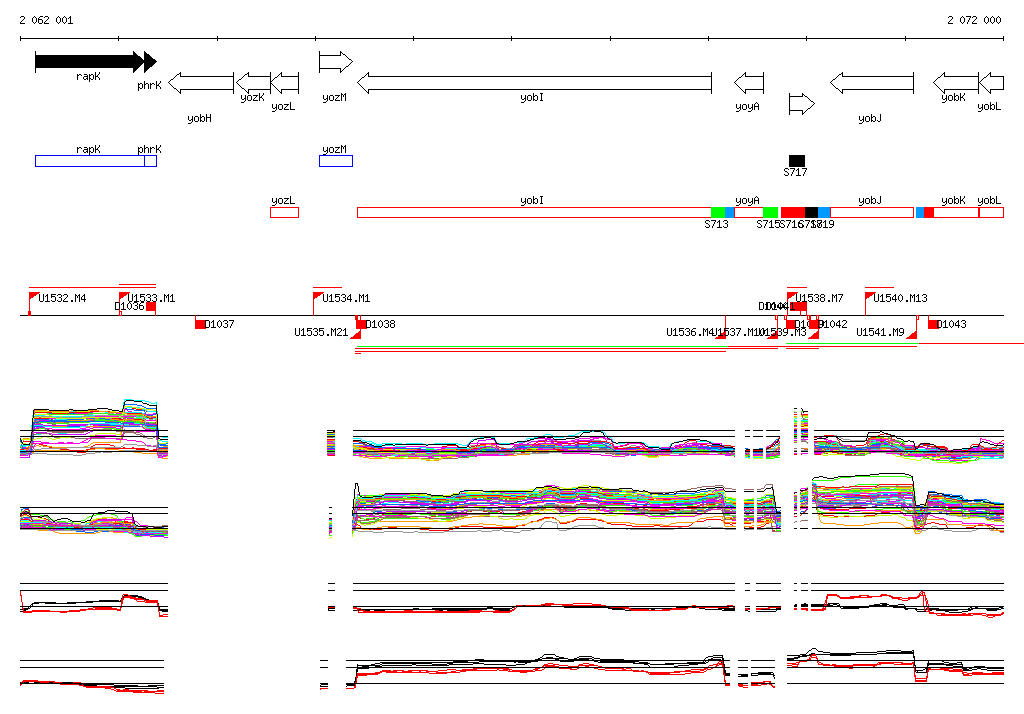This screenshot has width=1024, height=714.
Task: Click the U1534.M1 flag marker
Action: click(319, 297)
